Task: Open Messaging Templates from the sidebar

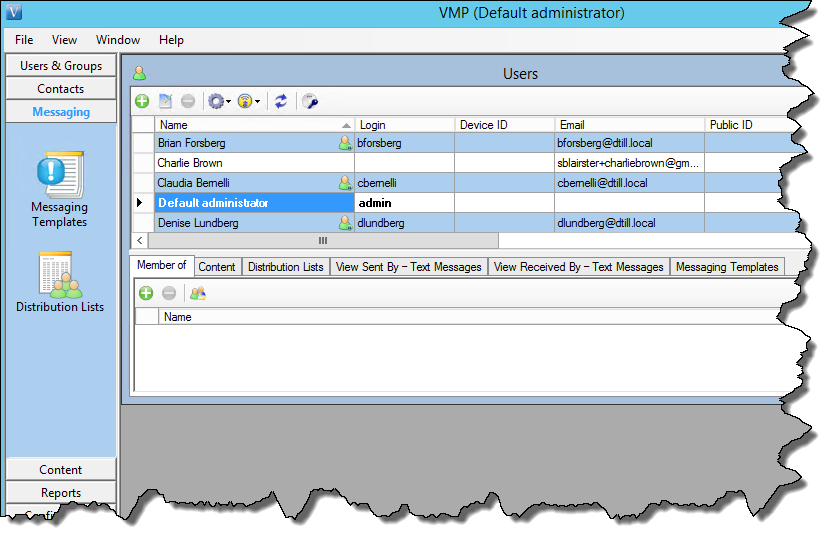Action: (x=60, y=189)
